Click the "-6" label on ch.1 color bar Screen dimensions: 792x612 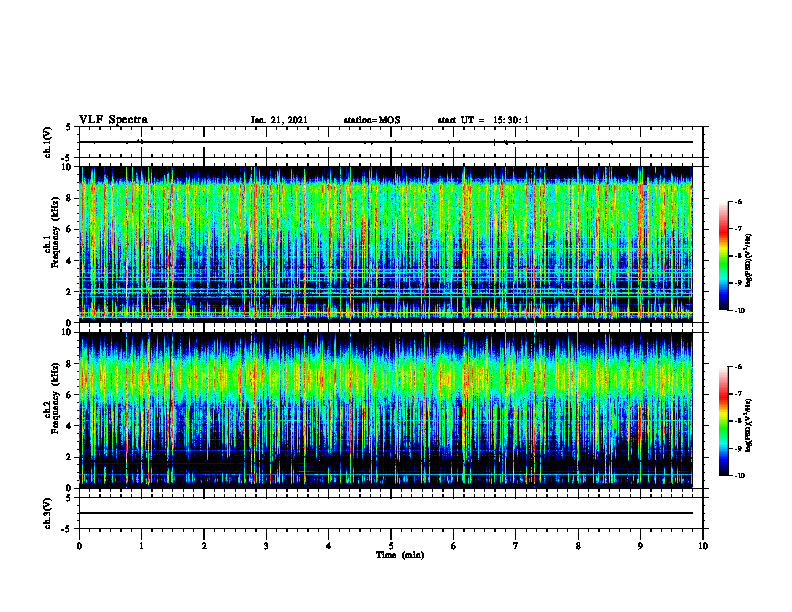click(x=738, y=202)
